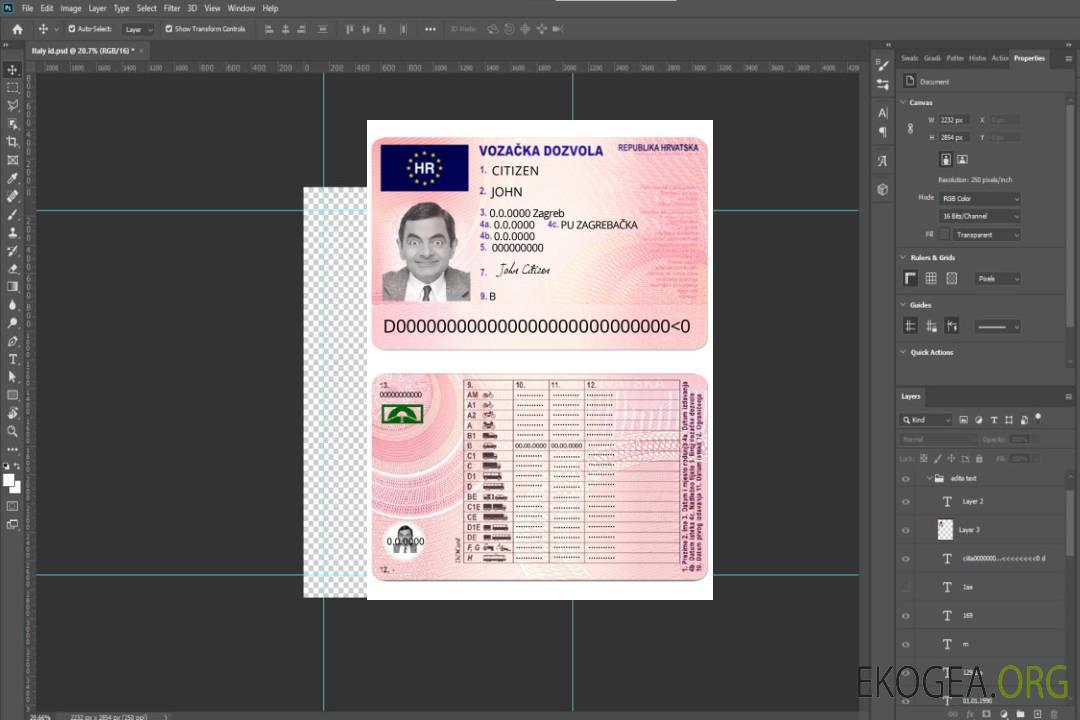Click the Show rulers icon under Rulers & Grids
The height and width of the screenshot is (720, 1080).
pos(911,278)
